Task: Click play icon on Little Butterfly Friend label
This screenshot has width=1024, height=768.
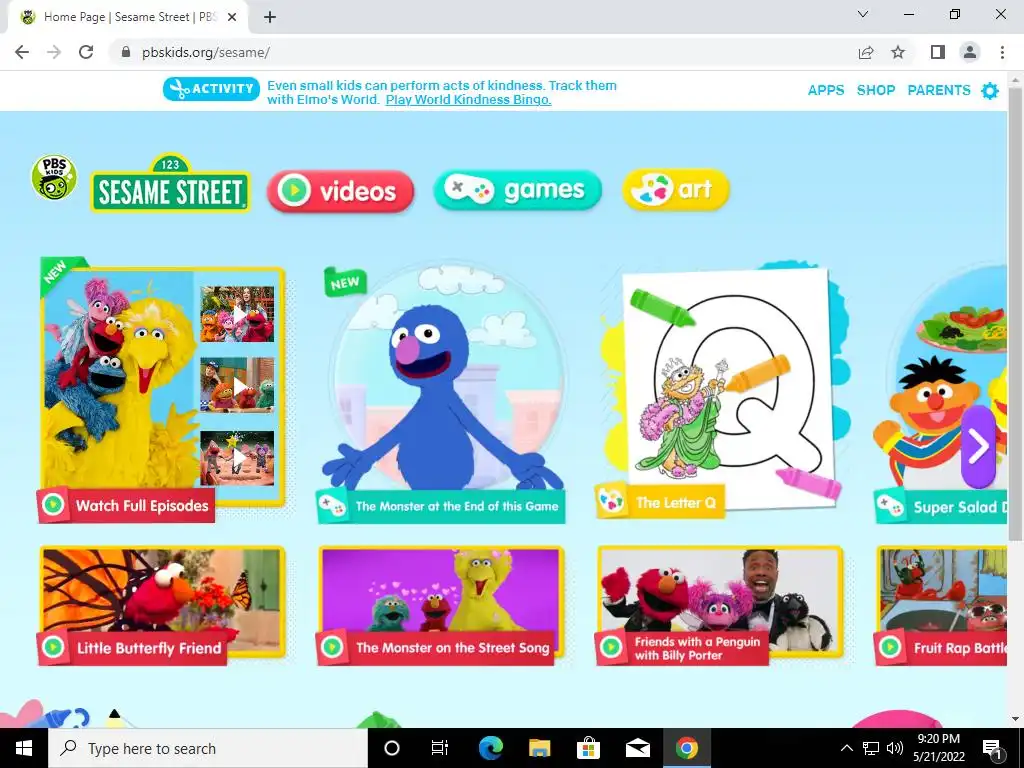Action: [54, 647]
